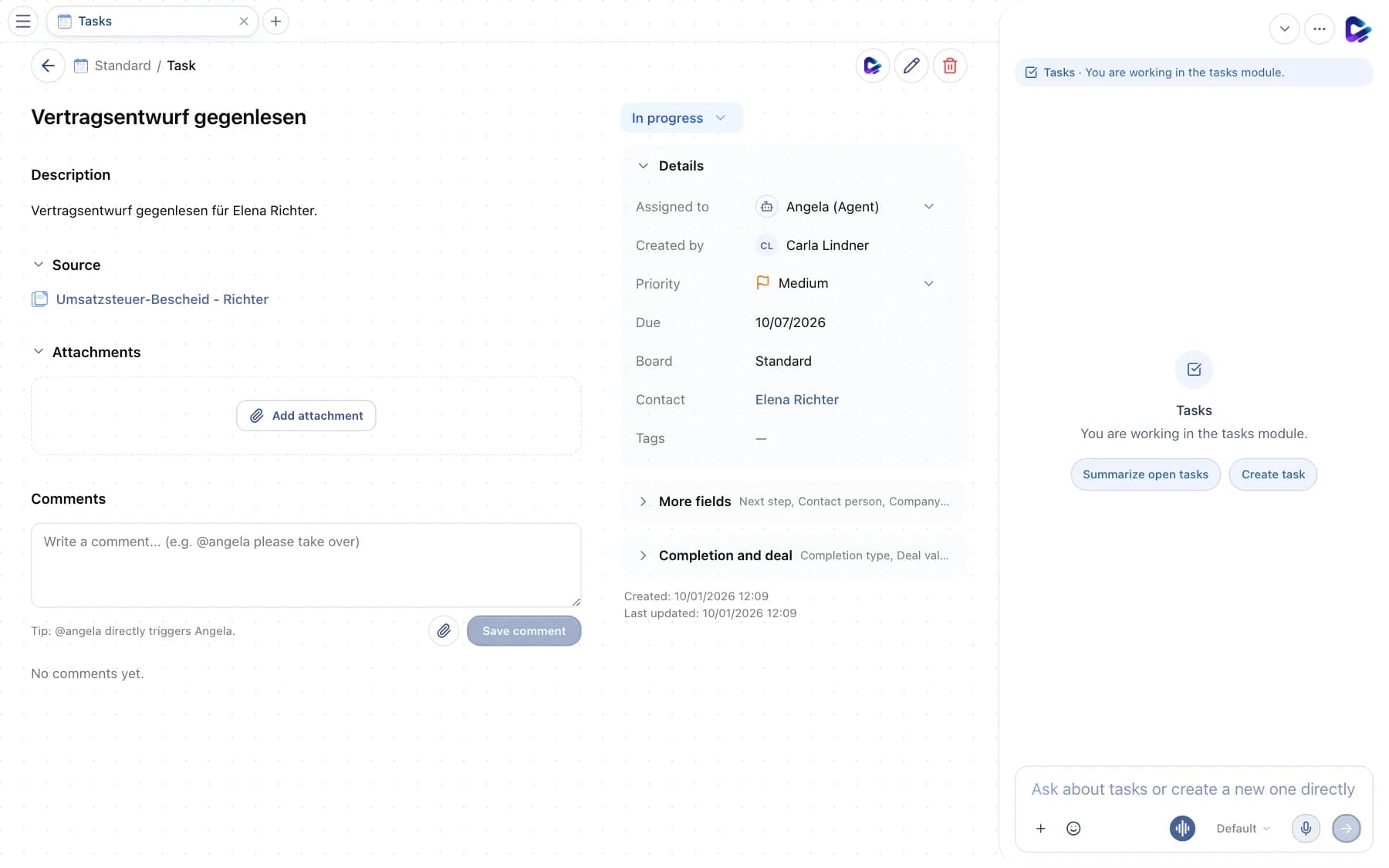Open emoji picker in chat box
Screen dimensions: 1389x868
(1073, 828)
